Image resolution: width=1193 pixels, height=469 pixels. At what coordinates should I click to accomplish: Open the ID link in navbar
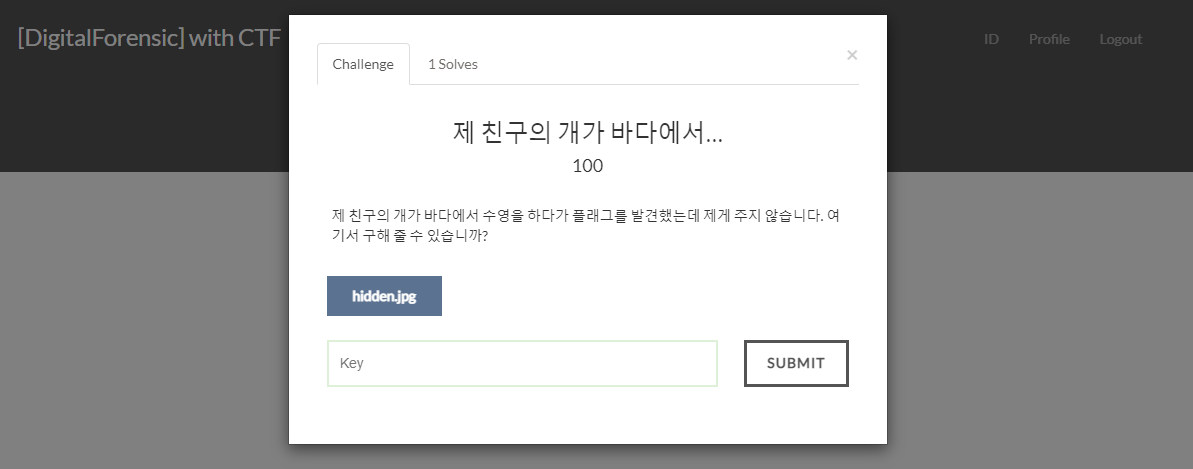tap(991, 39)
